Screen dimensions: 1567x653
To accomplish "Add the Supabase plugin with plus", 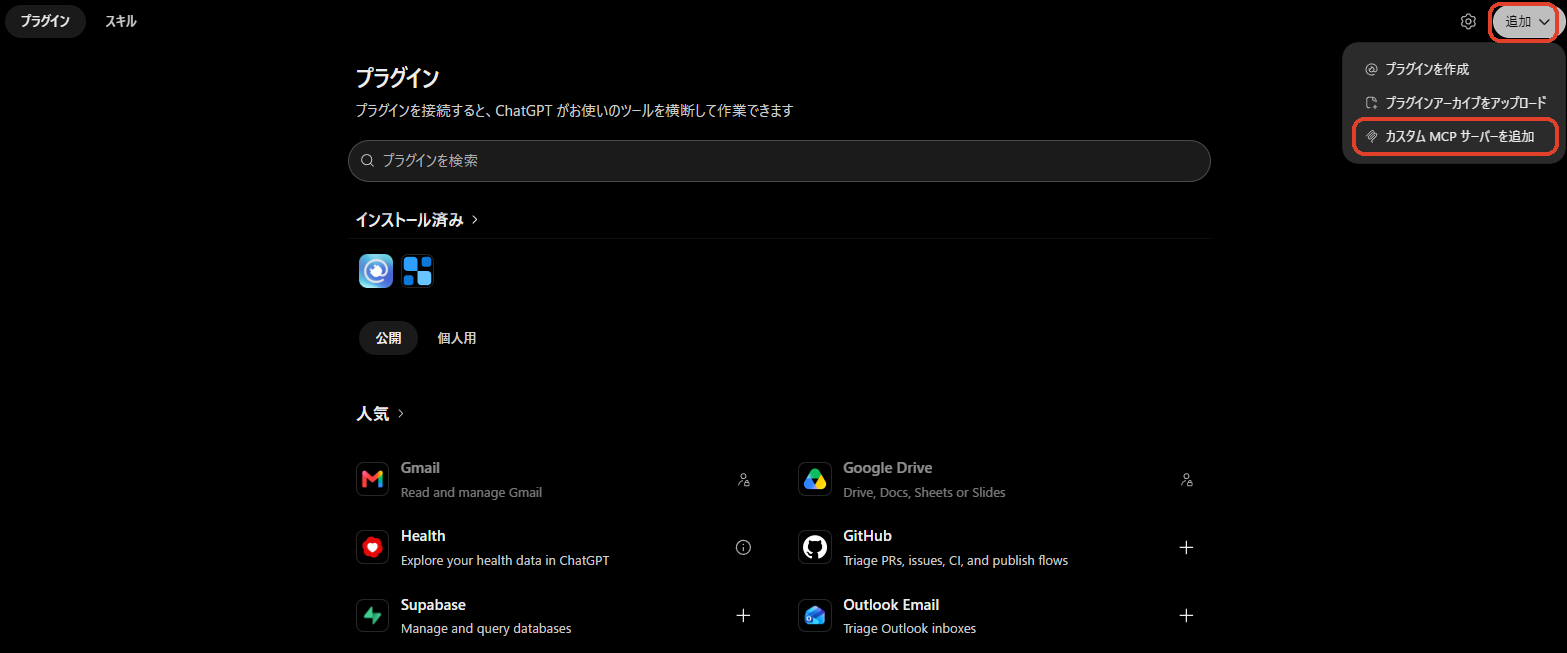I will coord(743,616).
